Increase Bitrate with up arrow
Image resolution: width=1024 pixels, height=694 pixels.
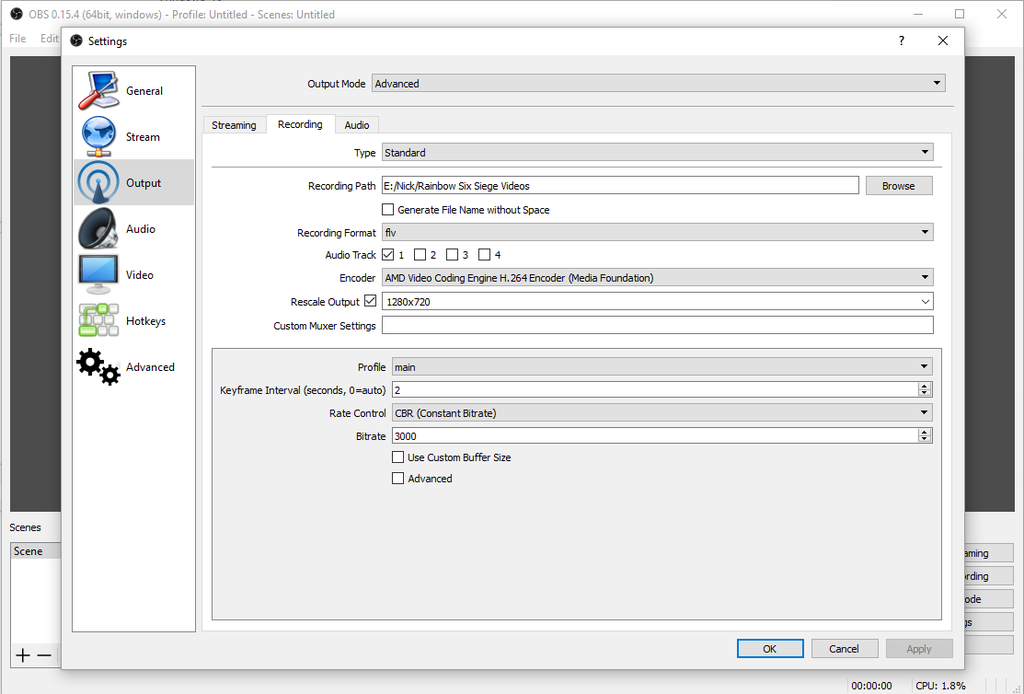924,432
